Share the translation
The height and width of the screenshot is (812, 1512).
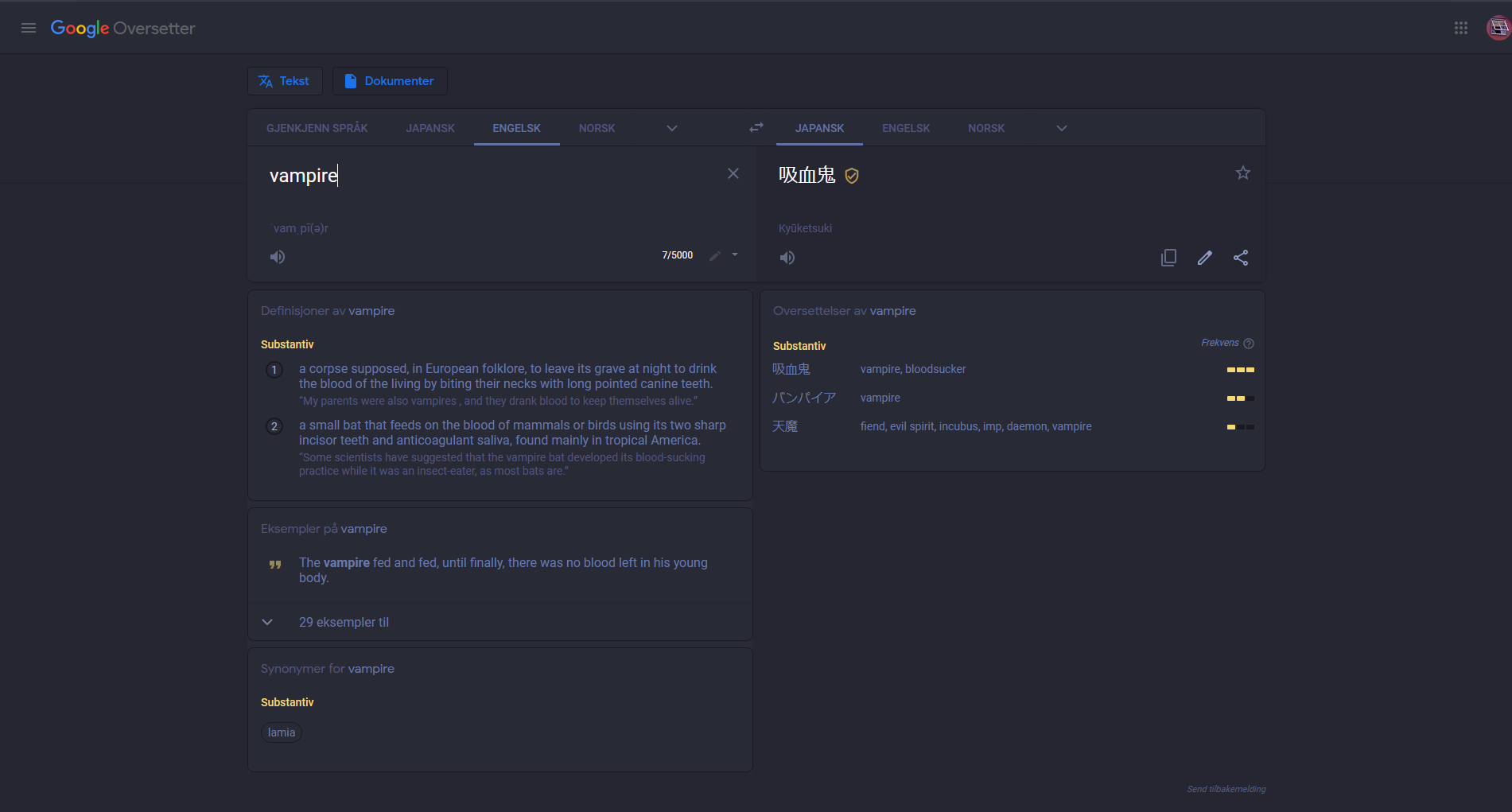[x=1240, y=258]
